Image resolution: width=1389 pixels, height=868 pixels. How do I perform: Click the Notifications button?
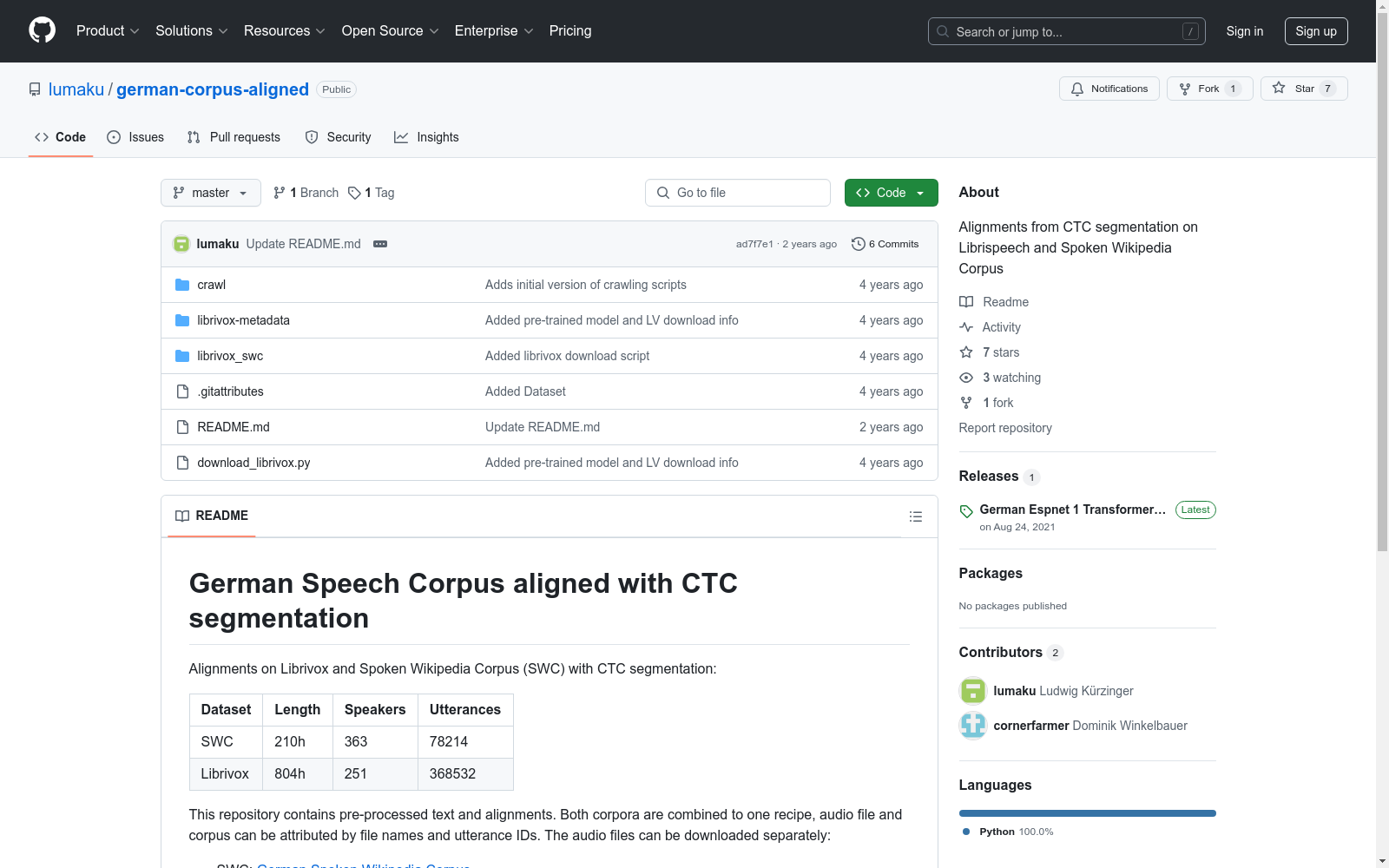tap(1109, 89)
